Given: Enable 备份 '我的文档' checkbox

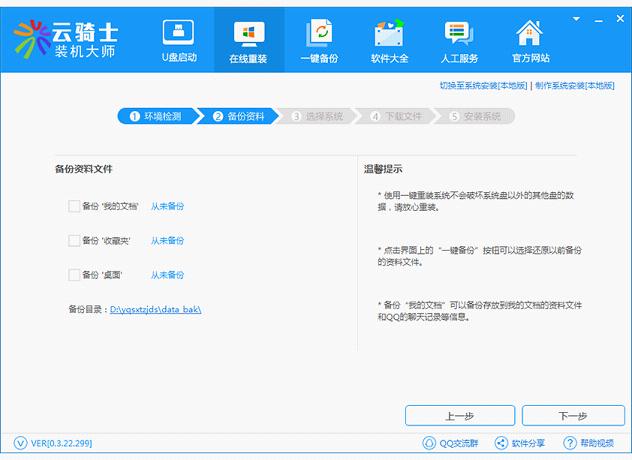Looking at the screenshot, I should [x=74, y=206].
